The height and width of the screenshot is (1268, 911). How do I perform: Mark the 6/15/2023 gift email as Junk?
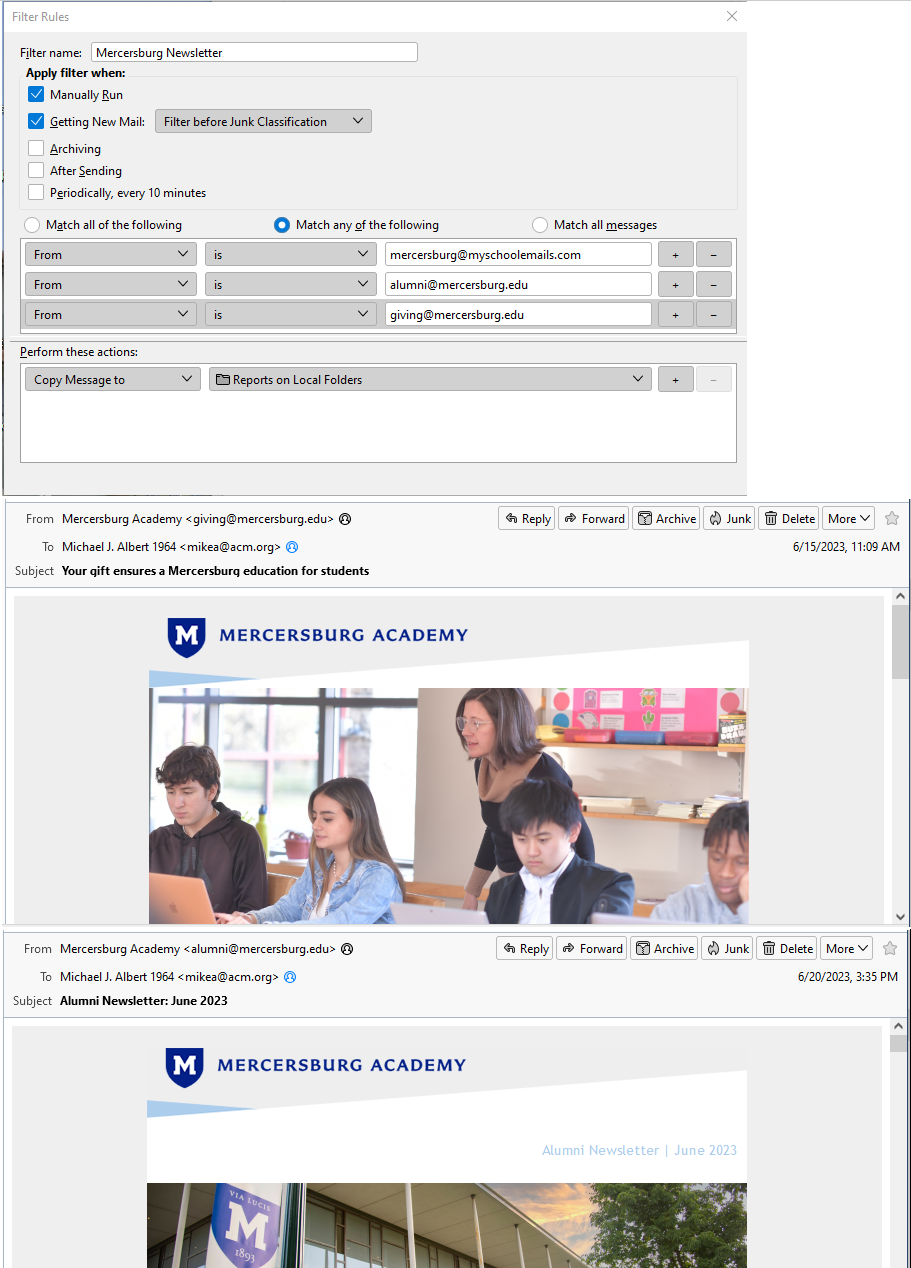pos(729,519)
